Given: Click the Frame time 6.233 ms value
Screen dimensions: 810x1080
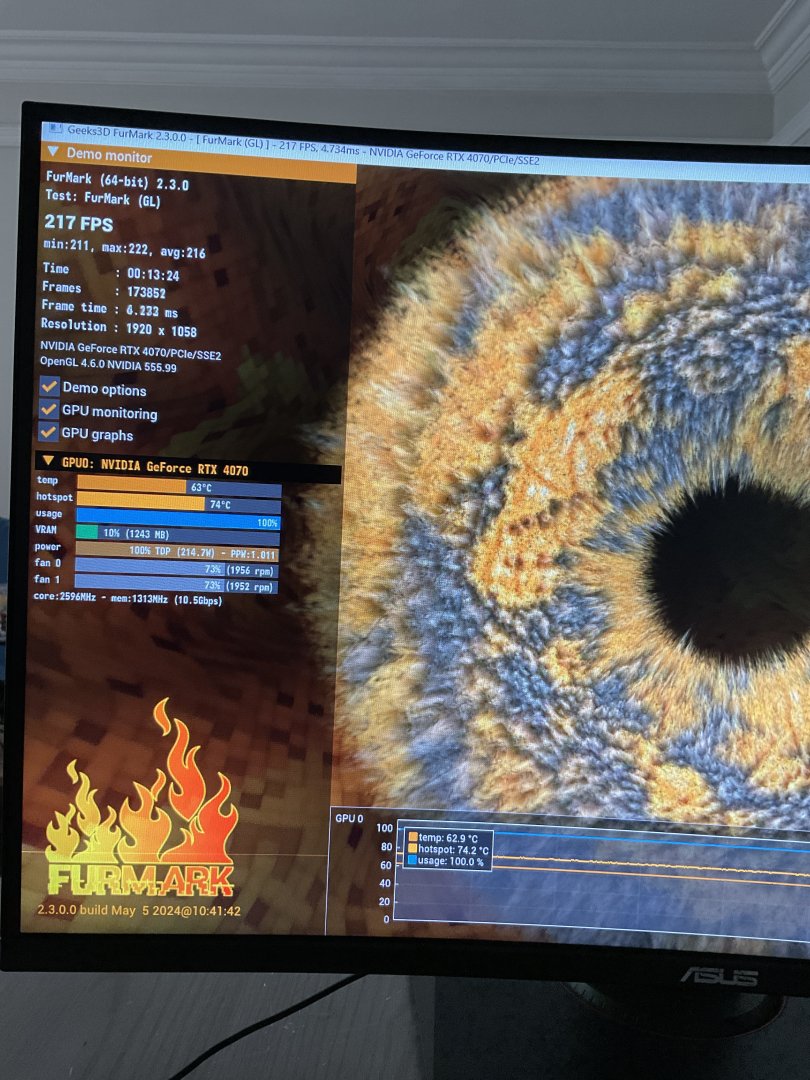Looking at the screenshot, I should click(152, 311).
